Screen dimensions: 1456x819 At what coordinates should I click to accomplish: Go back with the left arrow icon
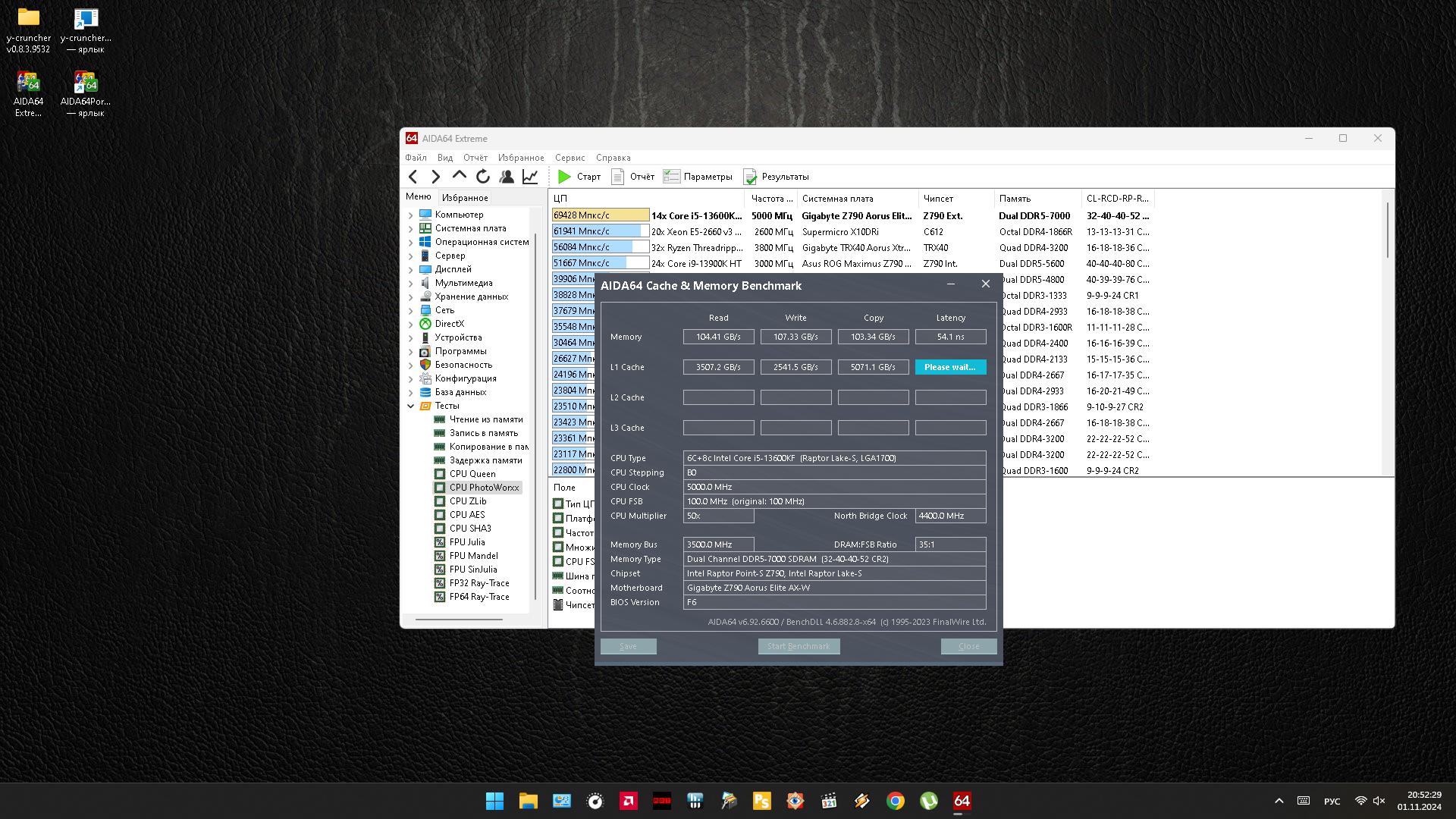(x=413, y=177)
